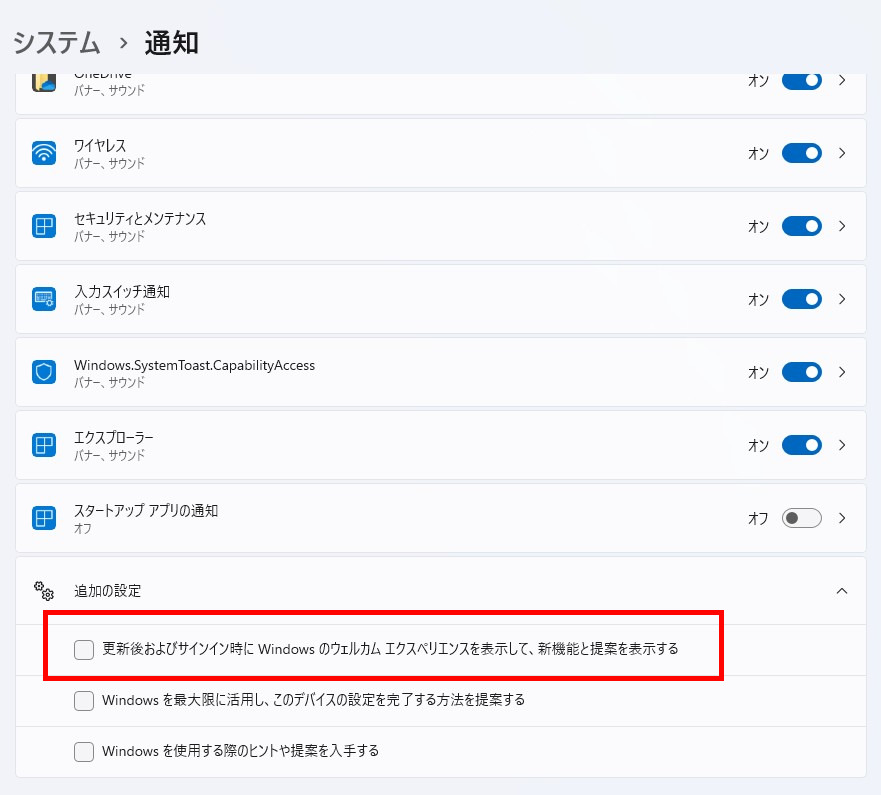Viewport: 881px width, 795px height.
Task: Click the セキュリティとメンテナンス app icon
Action: [x=44, y=226]
